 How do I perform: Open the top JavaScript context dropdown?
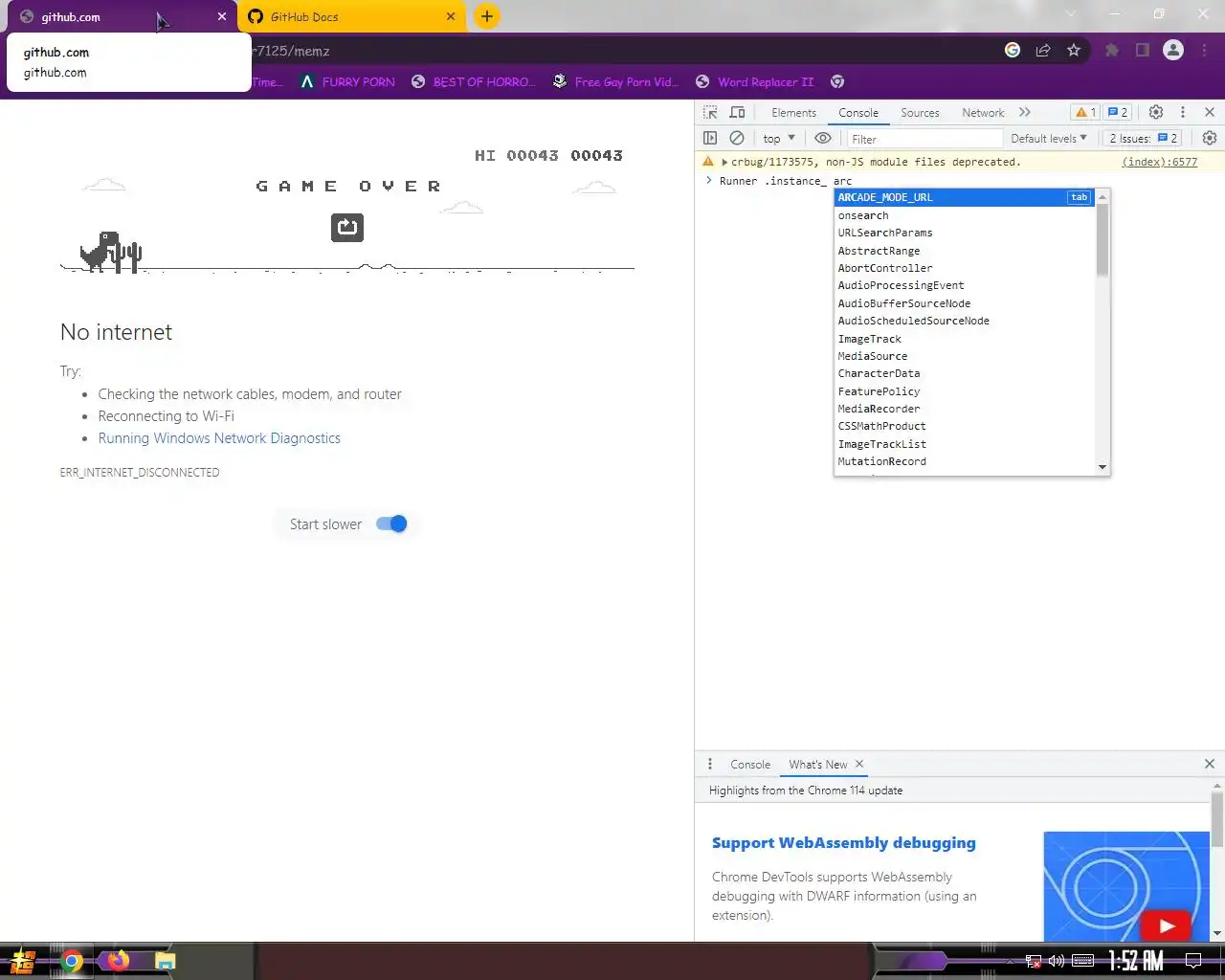tap(779, 138)
